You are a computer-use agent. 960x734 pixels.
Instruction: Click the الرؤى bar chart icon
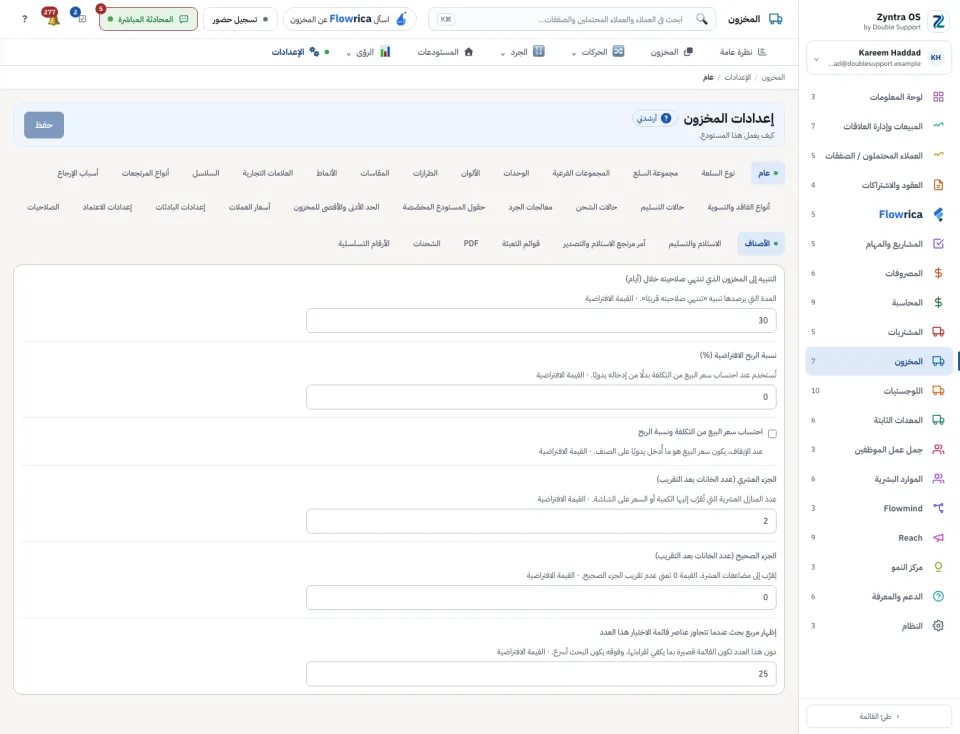click(x=385, y=51)
